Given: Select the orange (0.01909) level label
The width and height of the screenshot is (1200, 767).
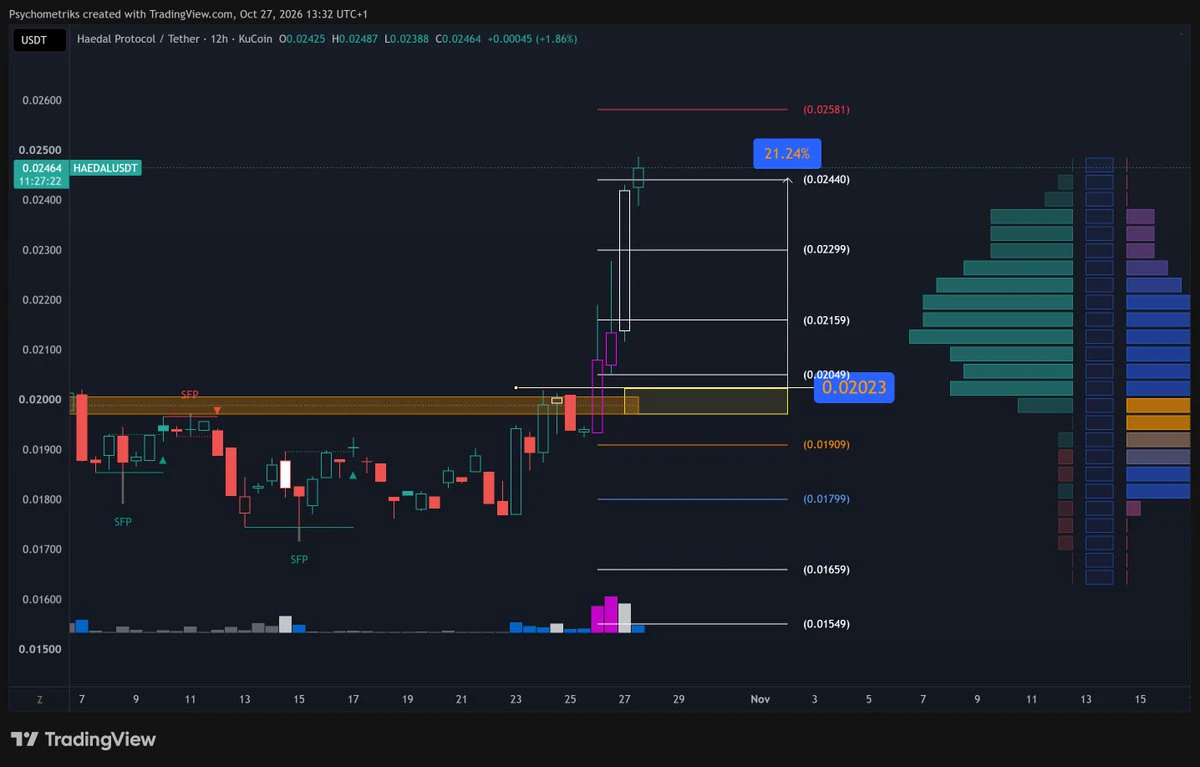Looking at the screenshot, I should (827, 444).
